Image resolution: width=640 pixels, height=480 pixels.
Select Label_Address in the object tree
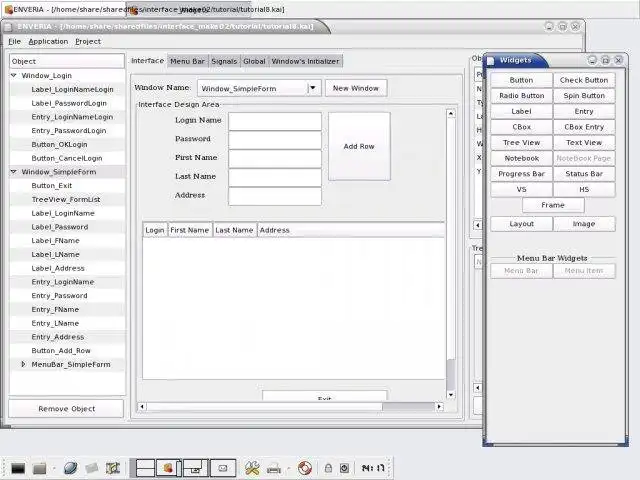point(58,268)
